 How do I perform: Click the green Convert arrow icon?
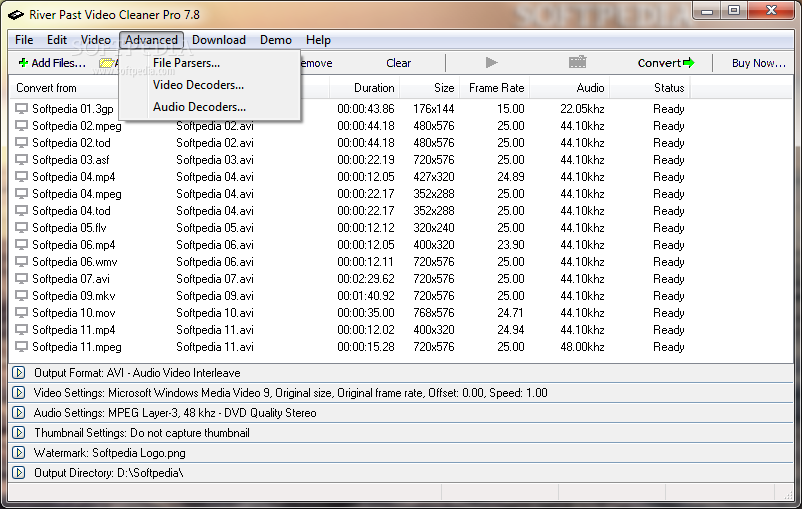coord(689,63)
